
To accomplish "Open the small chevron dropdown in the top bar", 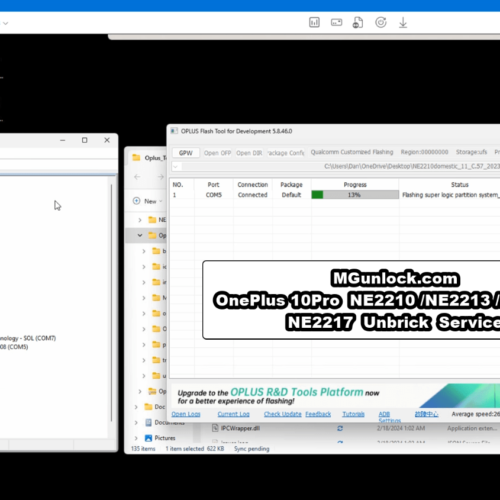I will [x=6, y=23].
